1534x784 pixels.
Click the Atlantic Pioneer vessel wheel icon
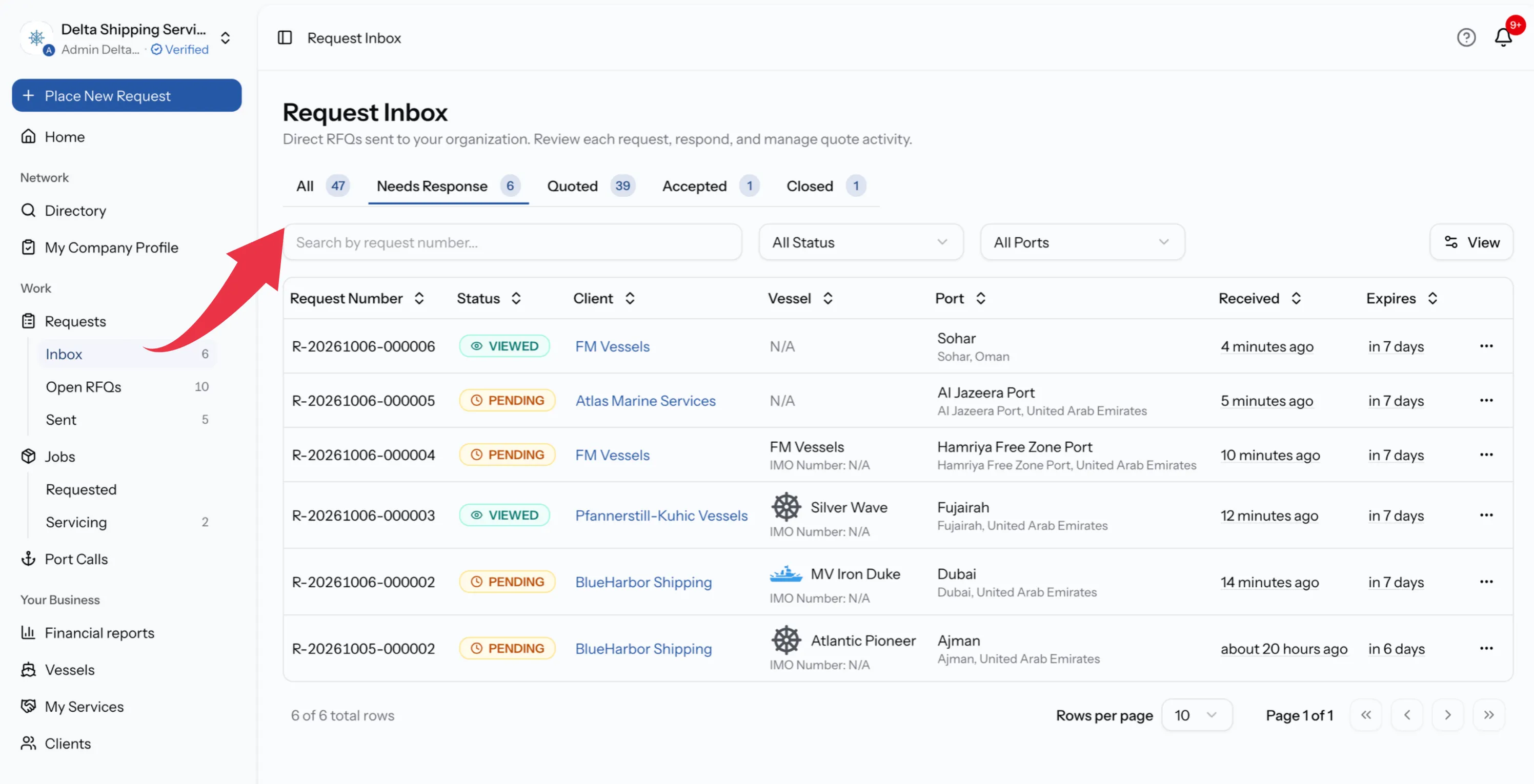point(786,640)
